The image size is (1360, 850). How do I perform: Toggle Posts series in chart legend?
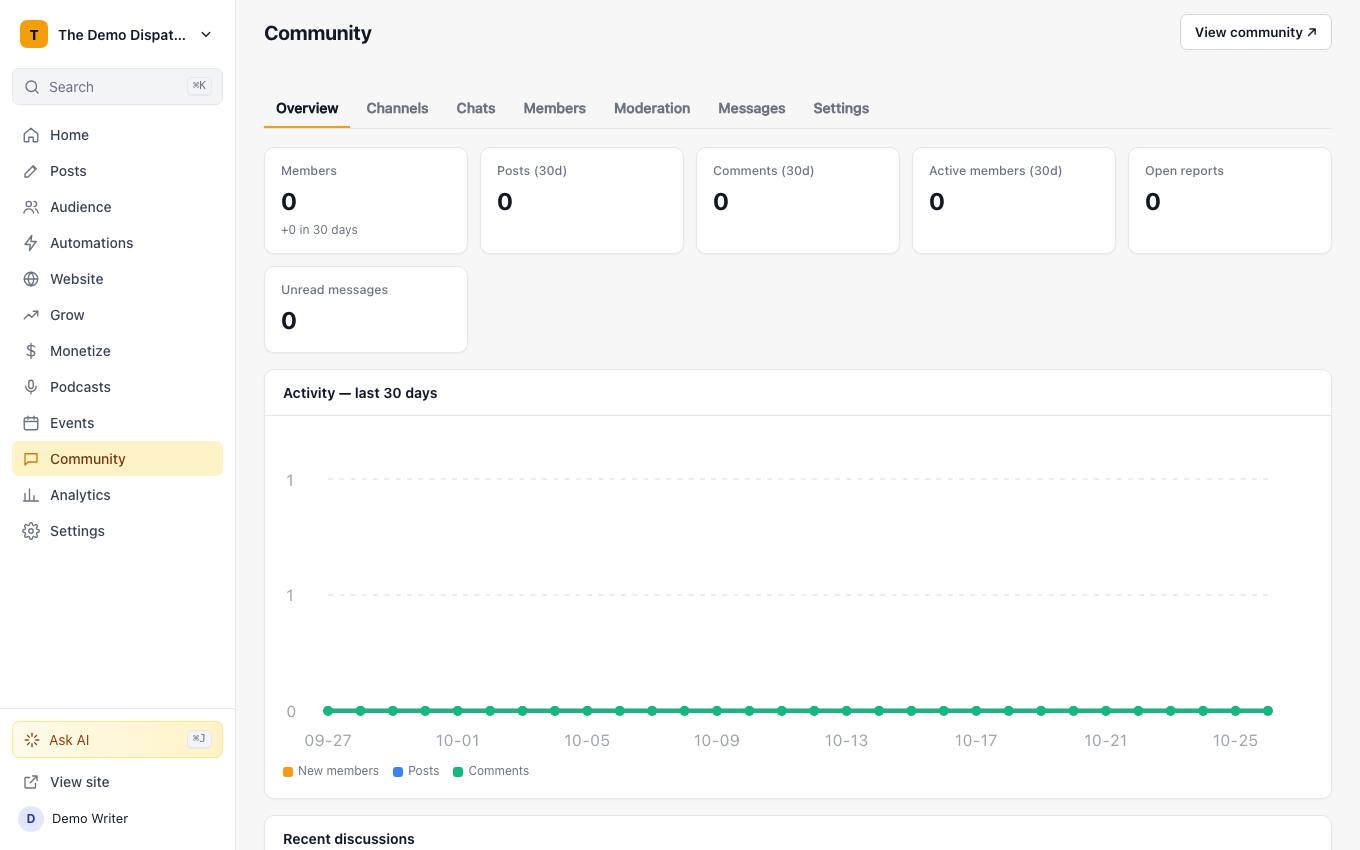click(416, 771)
